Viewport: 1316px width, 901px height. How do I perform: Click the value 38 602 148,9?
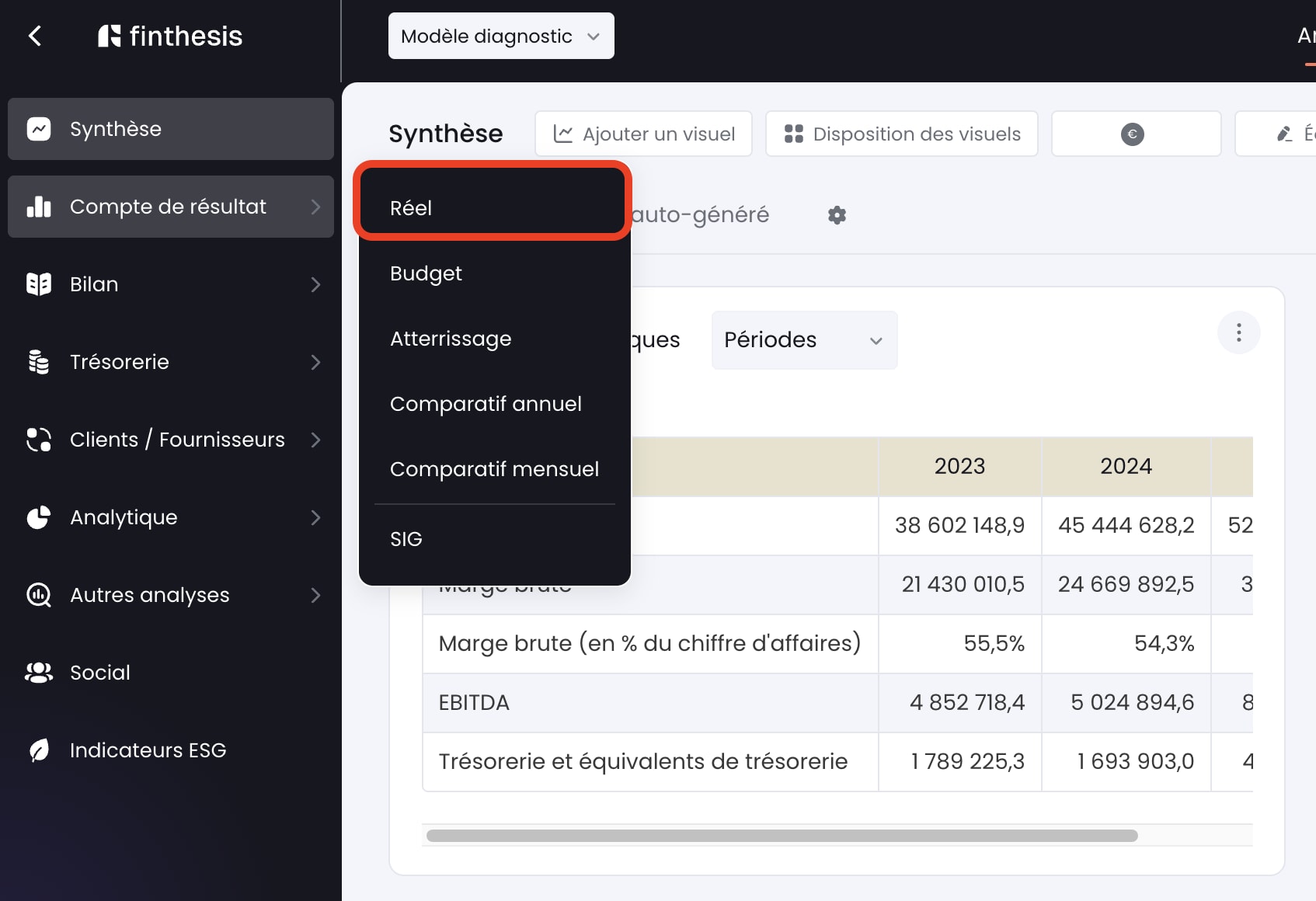959,525
